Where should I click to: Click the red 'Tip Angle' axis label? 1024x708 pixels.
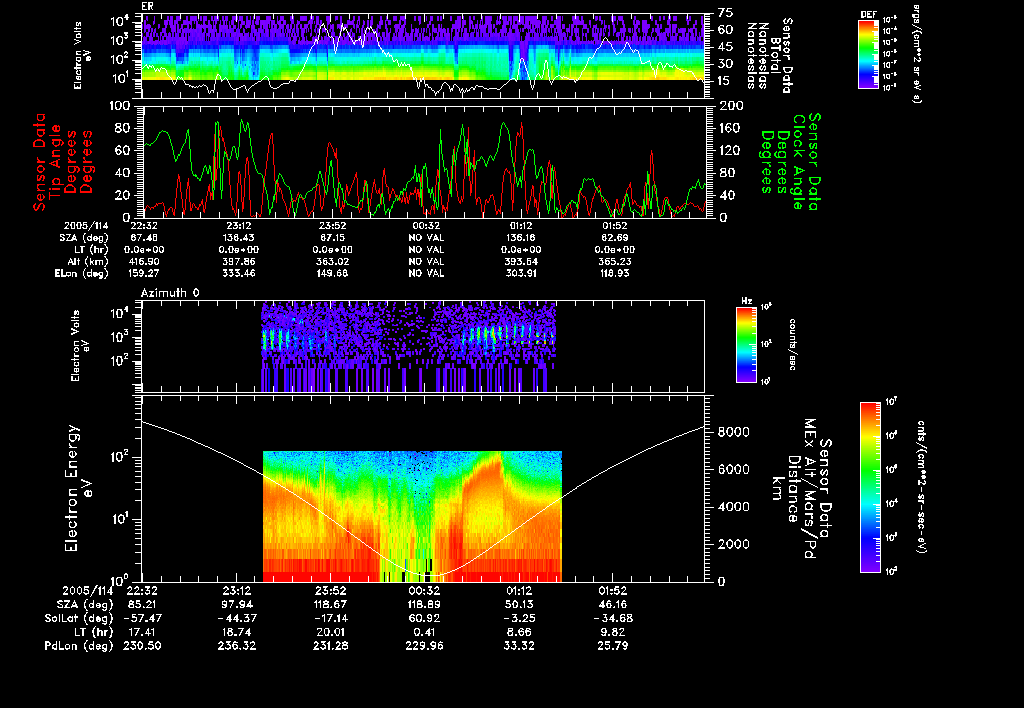pyautogui.click(x=56, y=162)
